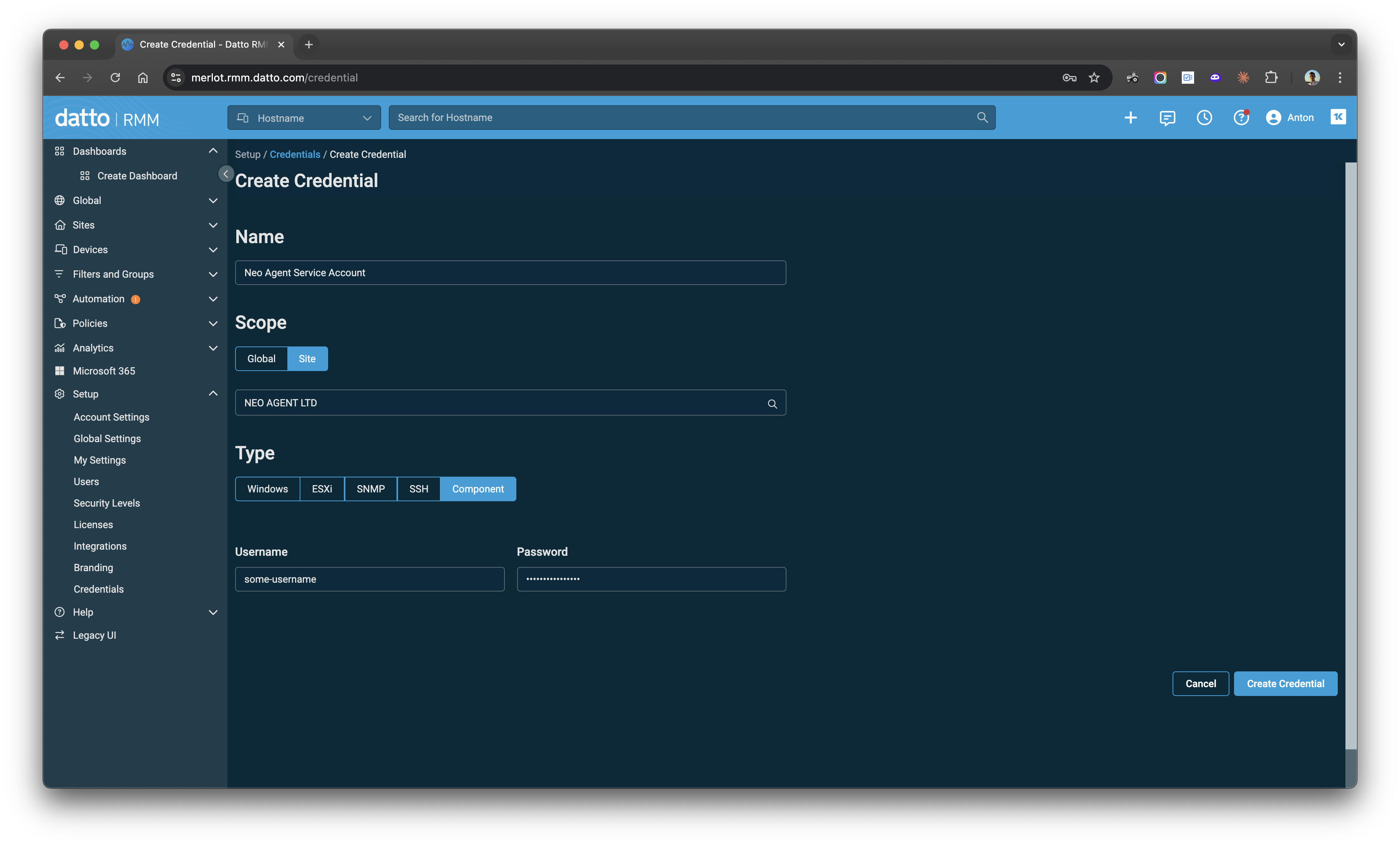Select the Analytics chart icon in sidebar

pos(60,348)
